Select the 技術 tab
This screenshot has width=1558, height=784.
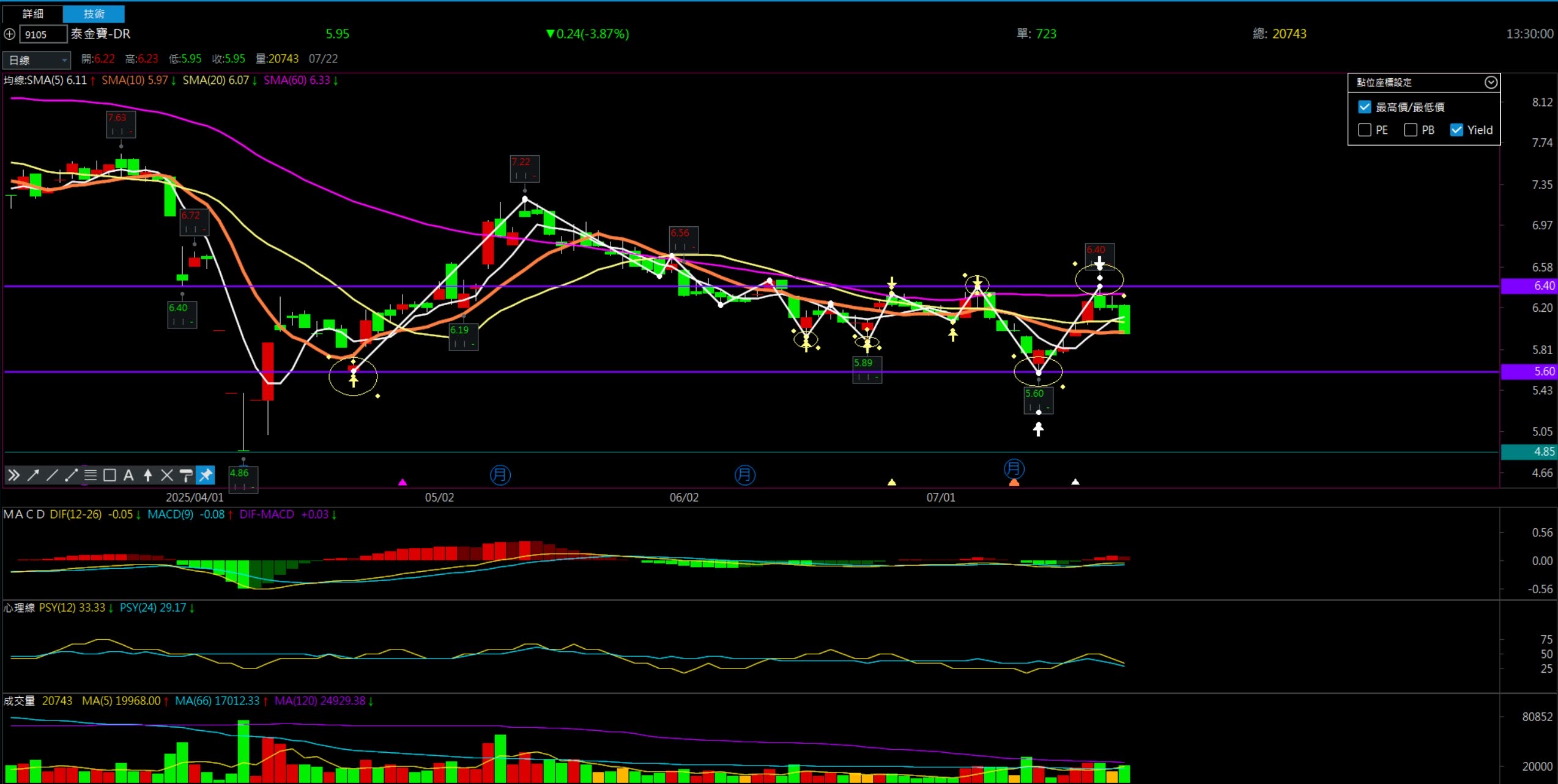94,13
